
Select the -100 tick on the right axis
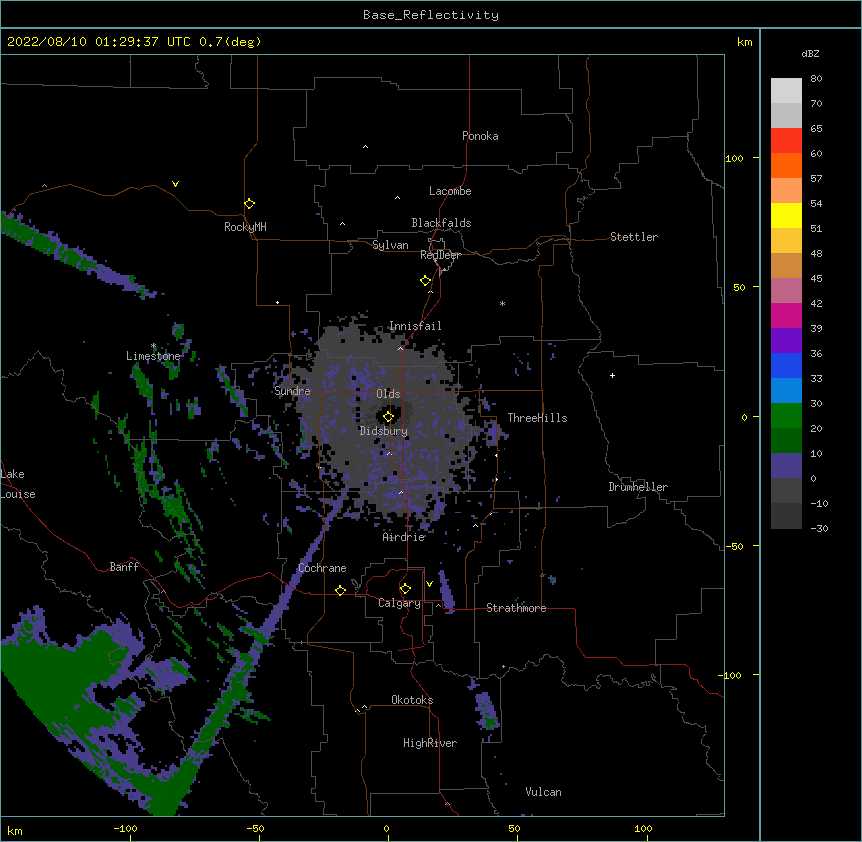(730, 675)
